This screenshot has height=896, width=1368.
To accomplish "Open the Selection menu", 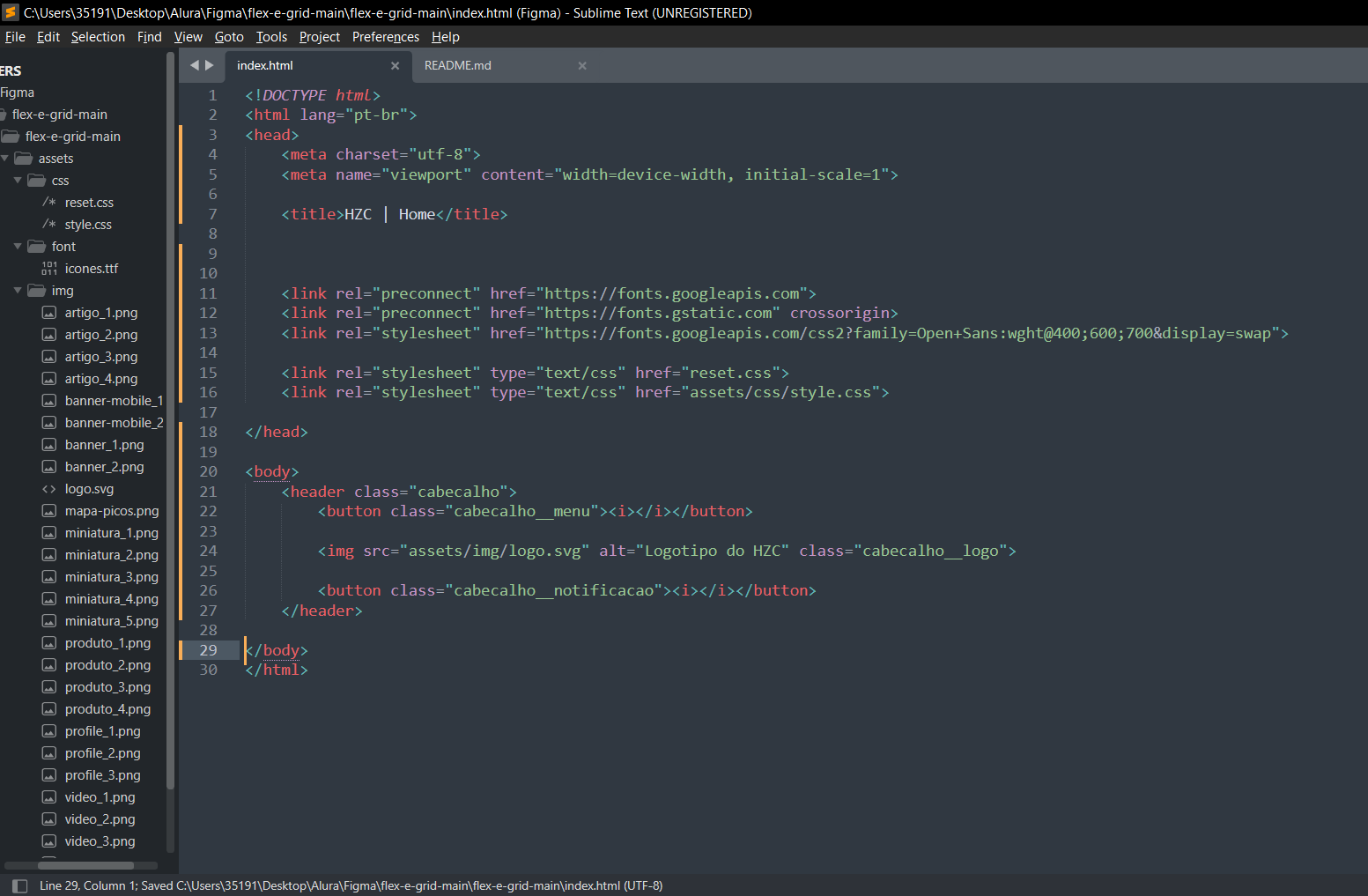I will click(x=98, y=37).
